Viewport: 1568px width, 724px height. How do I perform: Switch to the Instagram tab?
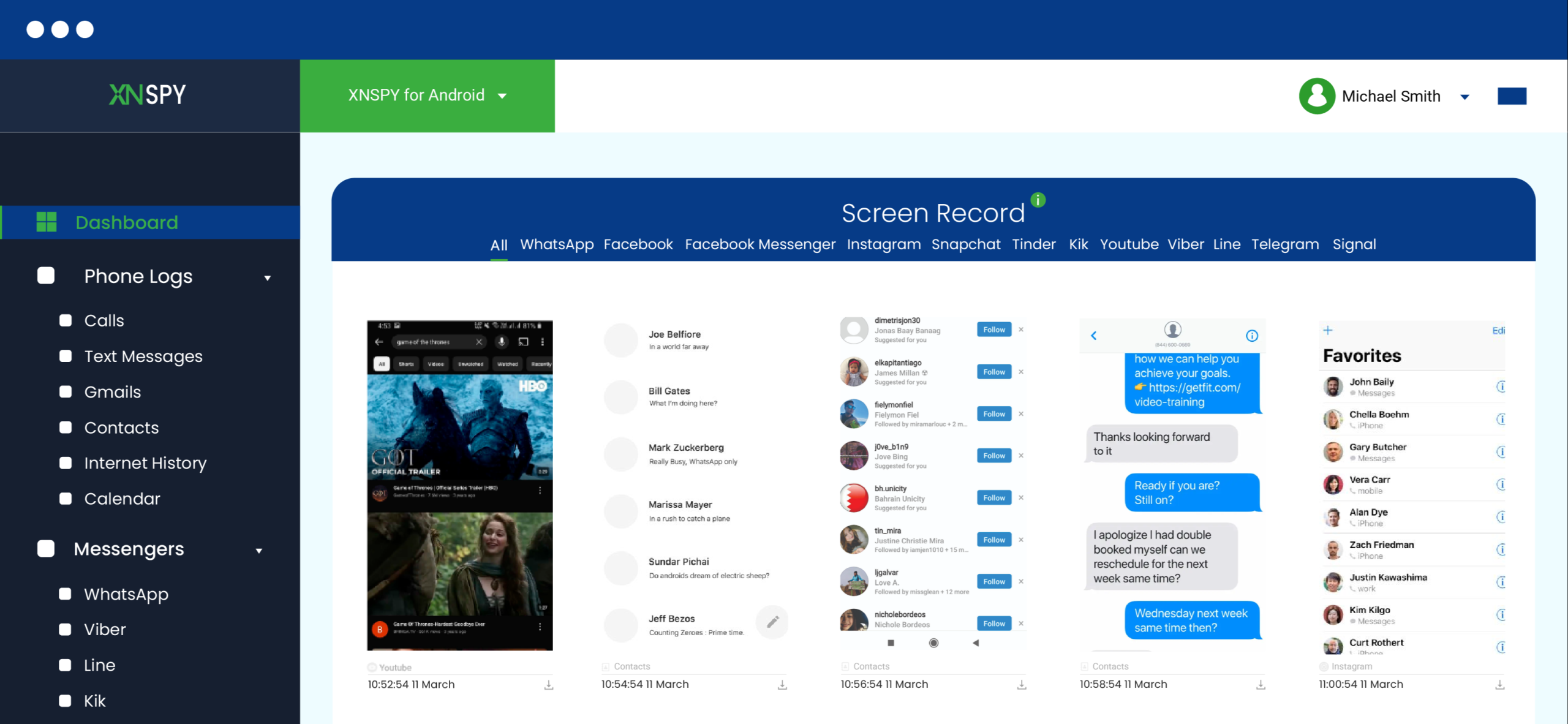pyautogui.click(x=884, y=244)
